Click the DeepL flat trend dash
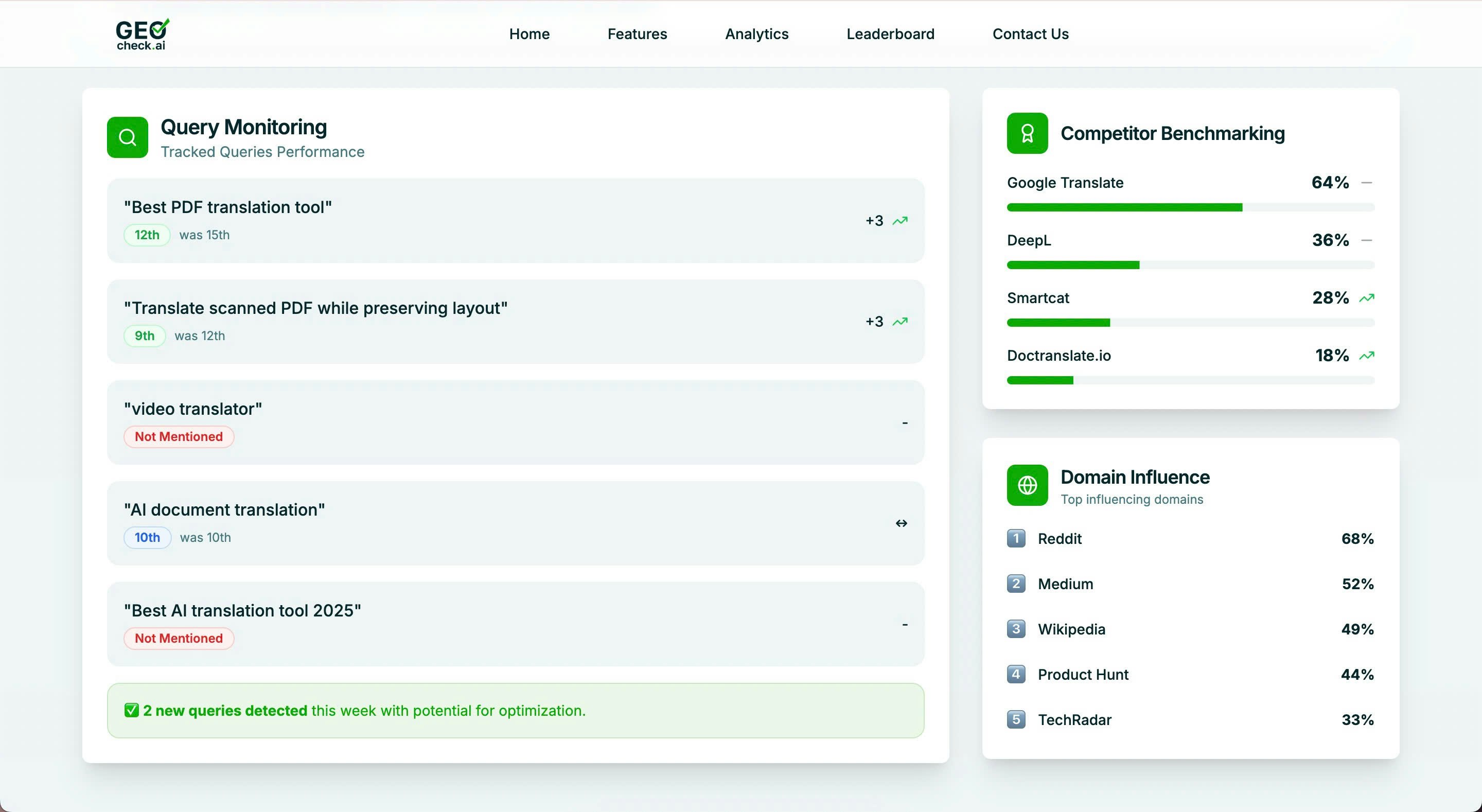Screen dimensions: 1482x812 click(x=1367, y=240)
